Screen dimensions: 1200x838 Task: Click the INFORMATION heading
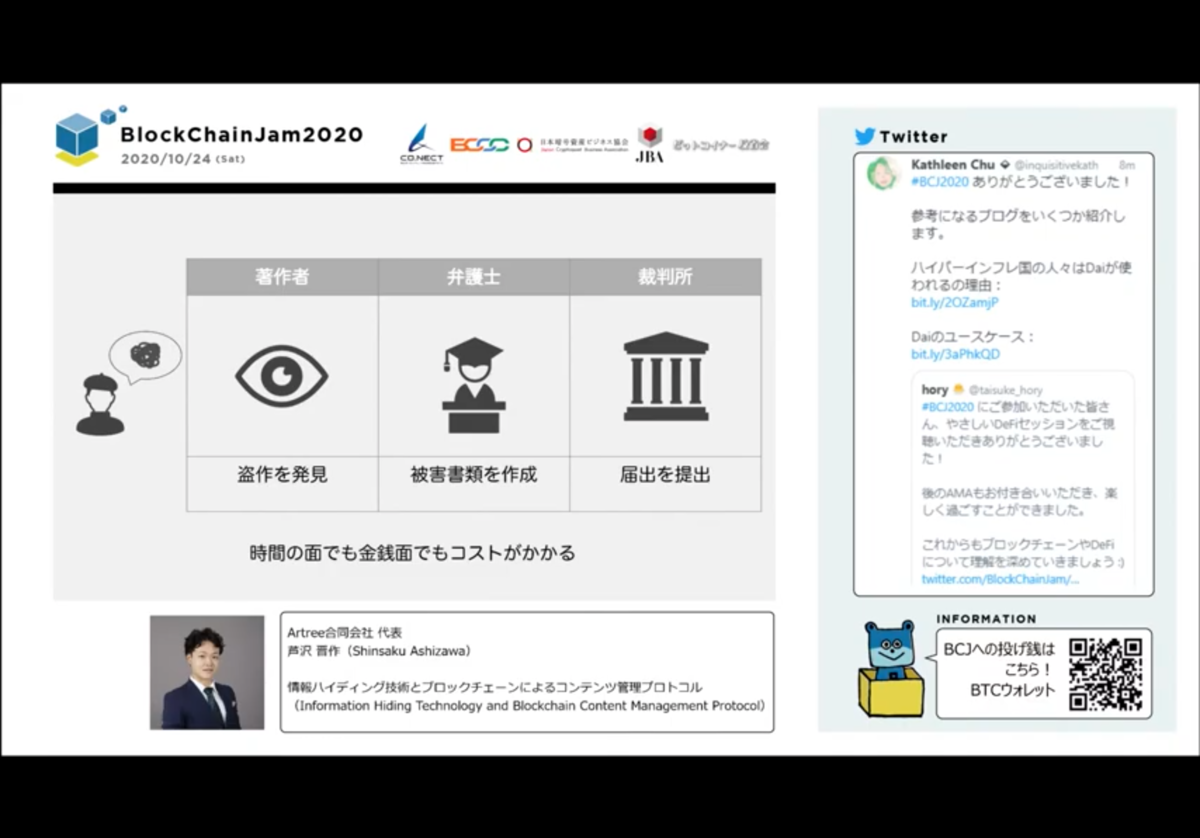pos(986,619)
